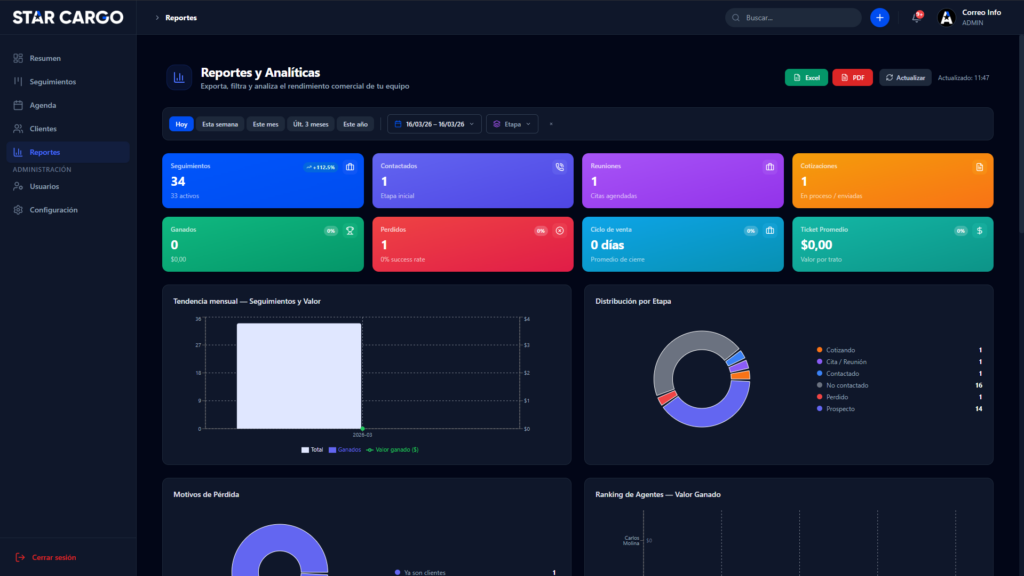Click the Reportes bar chart sidebar icon
Screen dimensions: 1024x576
(x=18, y=152)
